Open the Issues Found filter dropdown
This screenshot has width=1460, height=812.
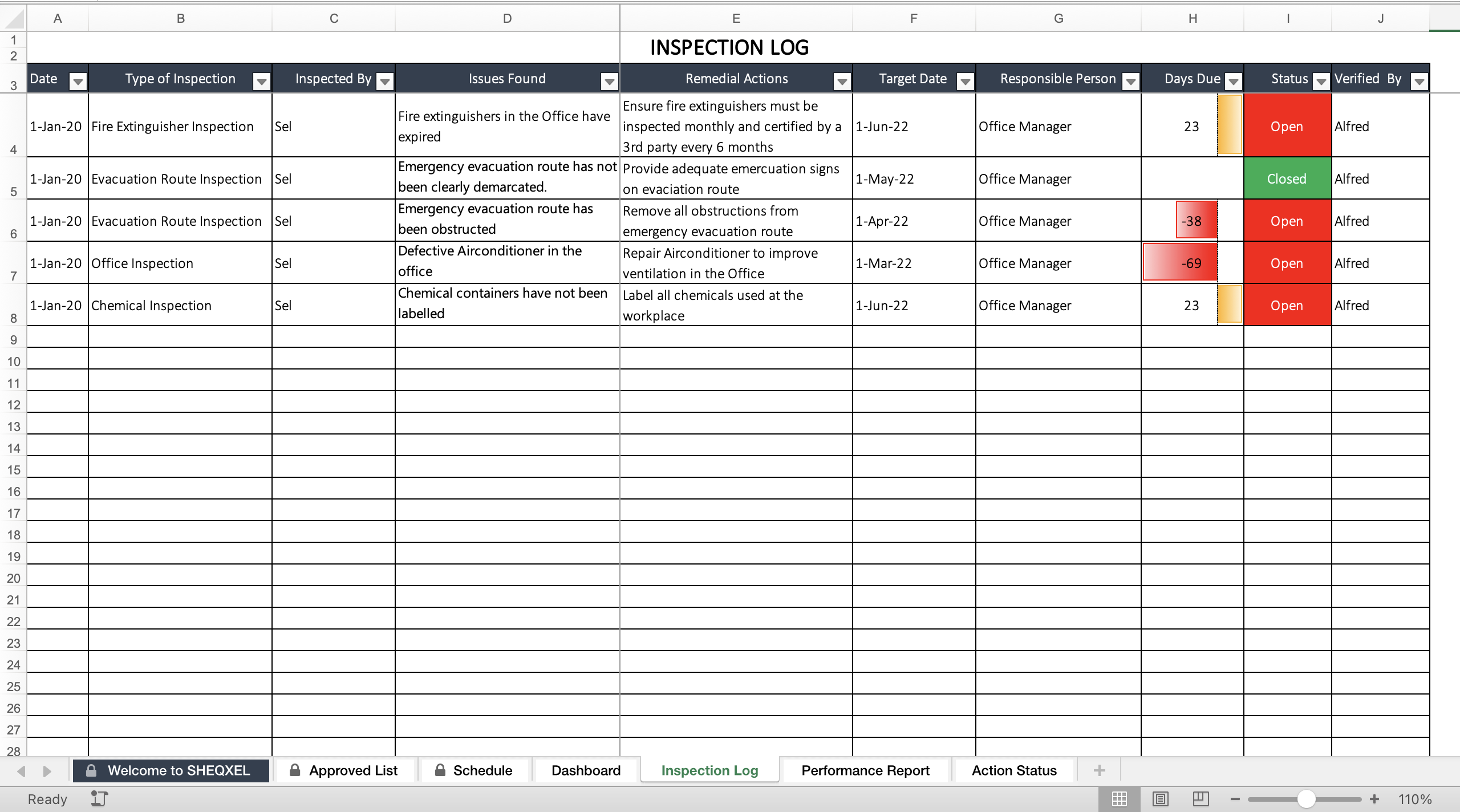609,82
